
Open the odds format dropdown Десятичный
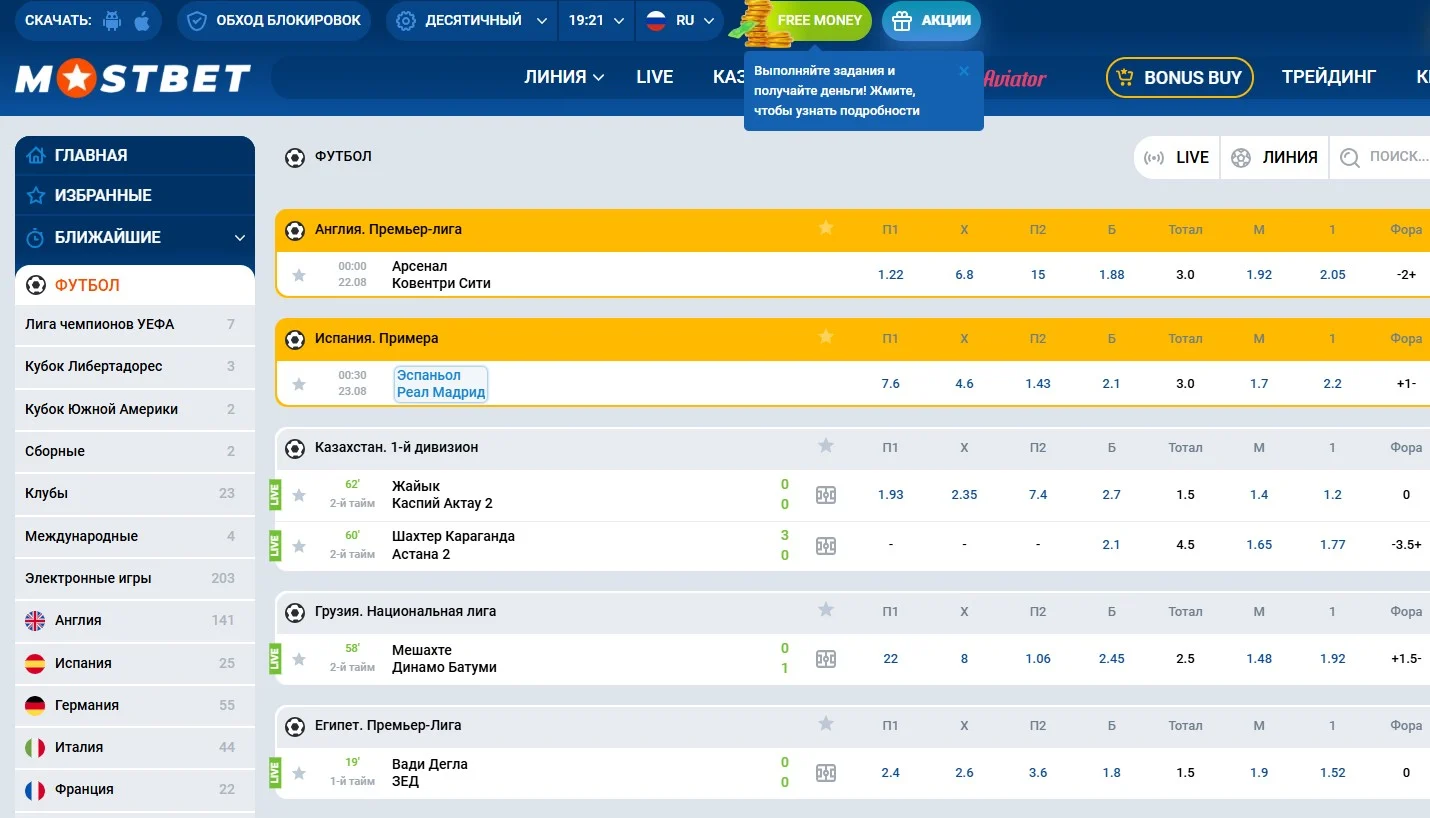(472, 21)
